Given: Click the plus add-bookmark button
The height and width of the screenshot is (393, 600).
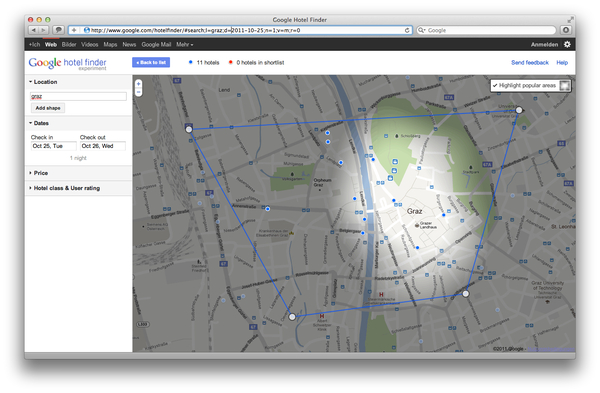Looking at the screenshot, I should (x=74, y=30).
